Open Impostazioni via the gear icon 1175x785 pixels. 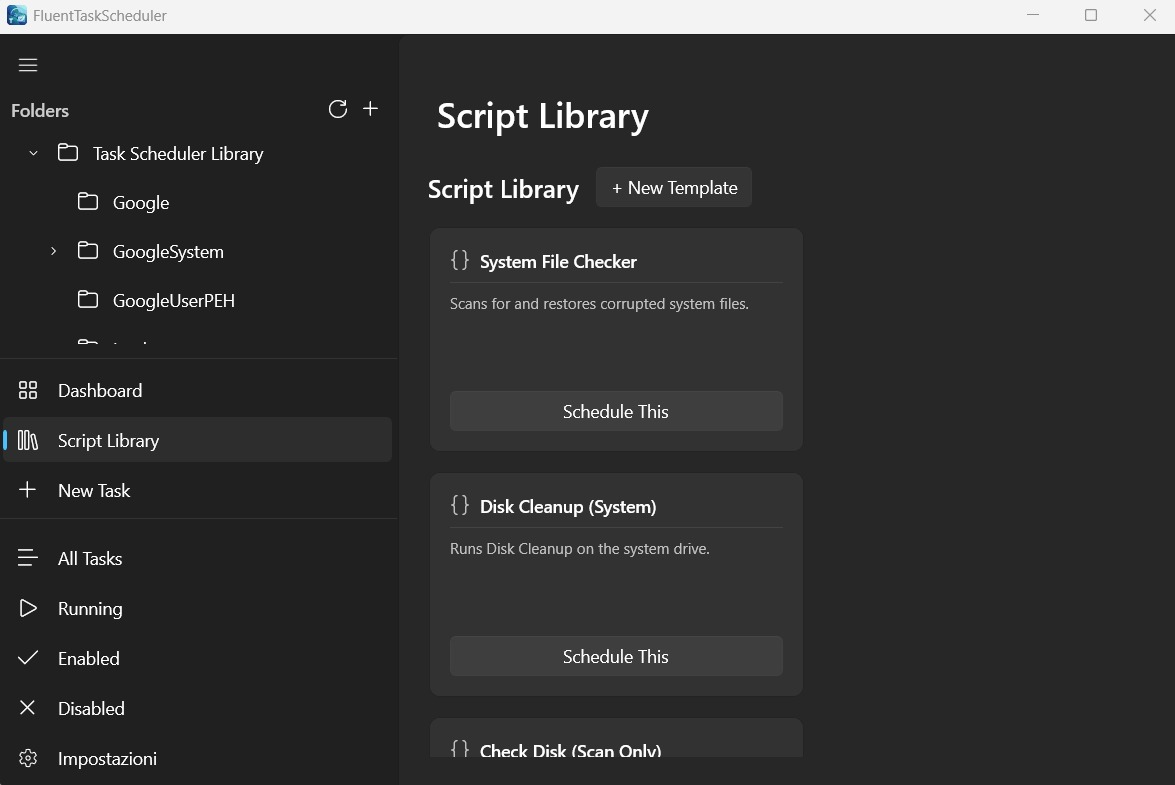[x=28, y=758]
